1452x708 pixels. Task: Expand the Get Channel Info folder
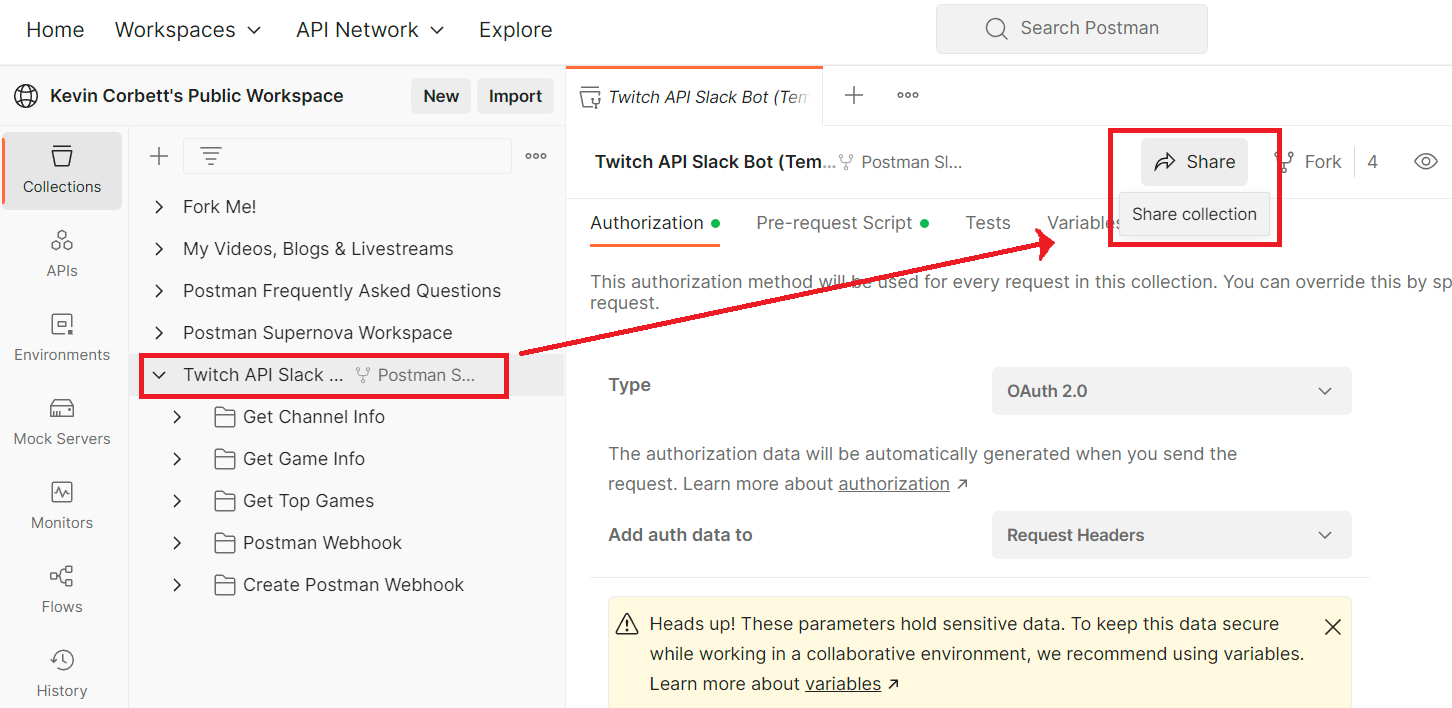click(x=177, y=417)
